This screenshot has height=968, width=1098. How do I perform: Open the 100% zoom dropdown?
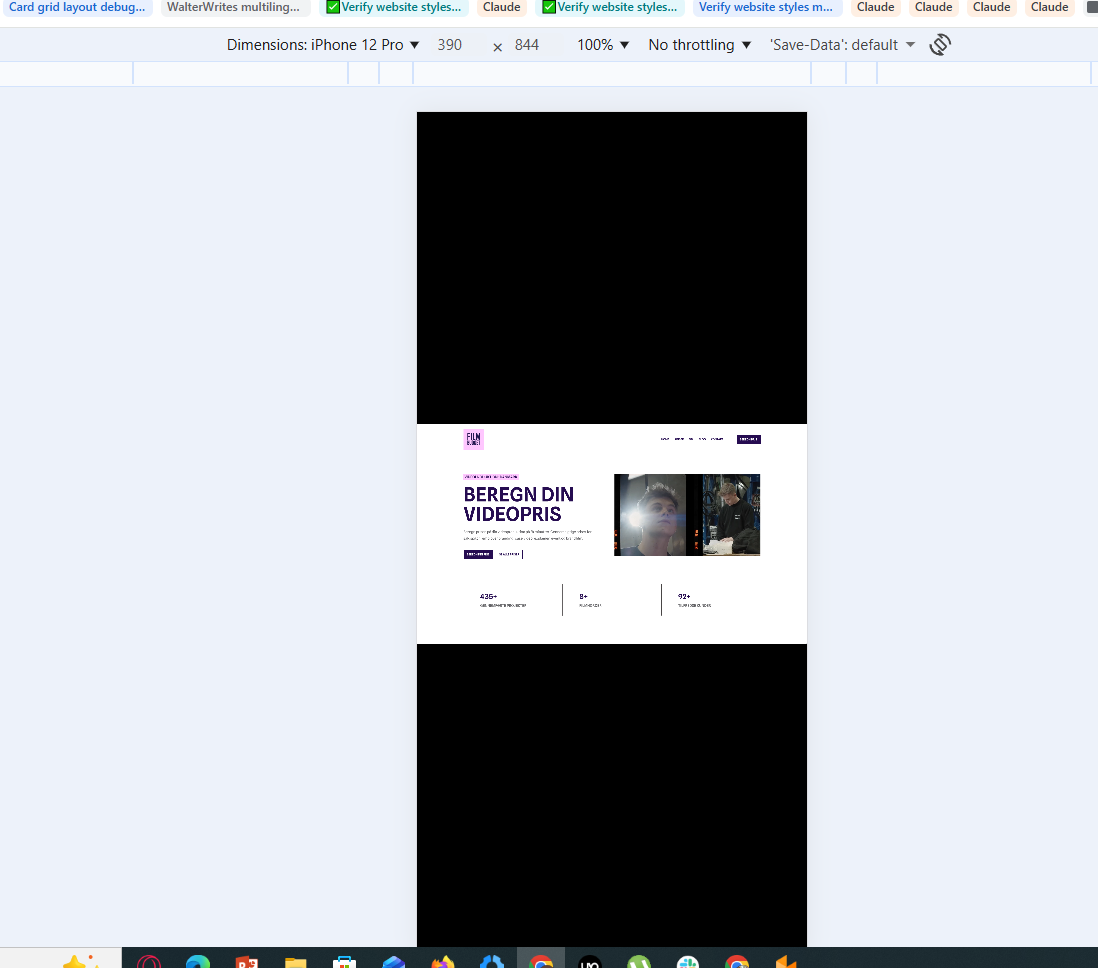pyautogui.click(x=603, y=45)
